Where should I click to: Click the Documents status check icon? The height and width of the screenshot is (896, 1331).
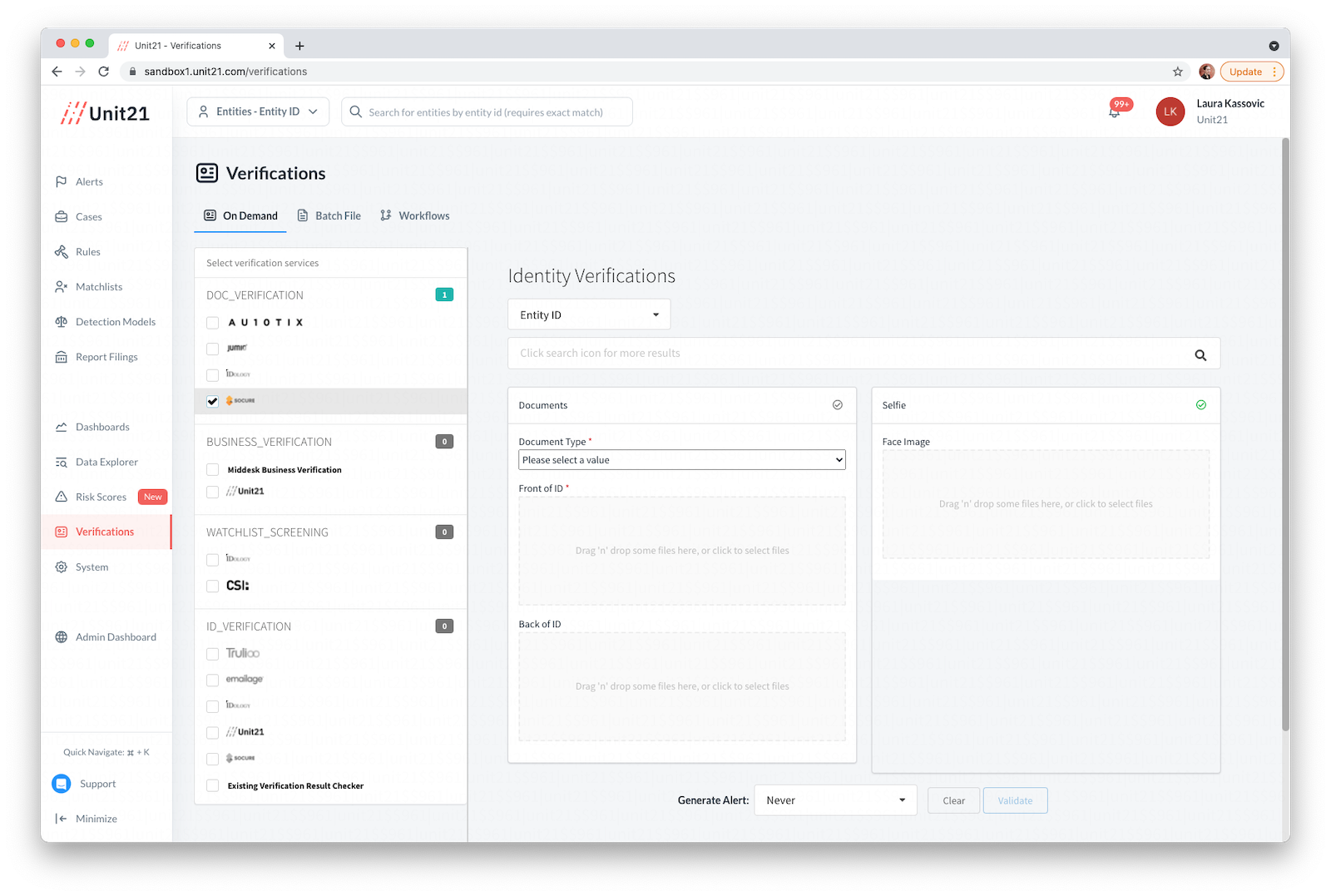point(838,405)
